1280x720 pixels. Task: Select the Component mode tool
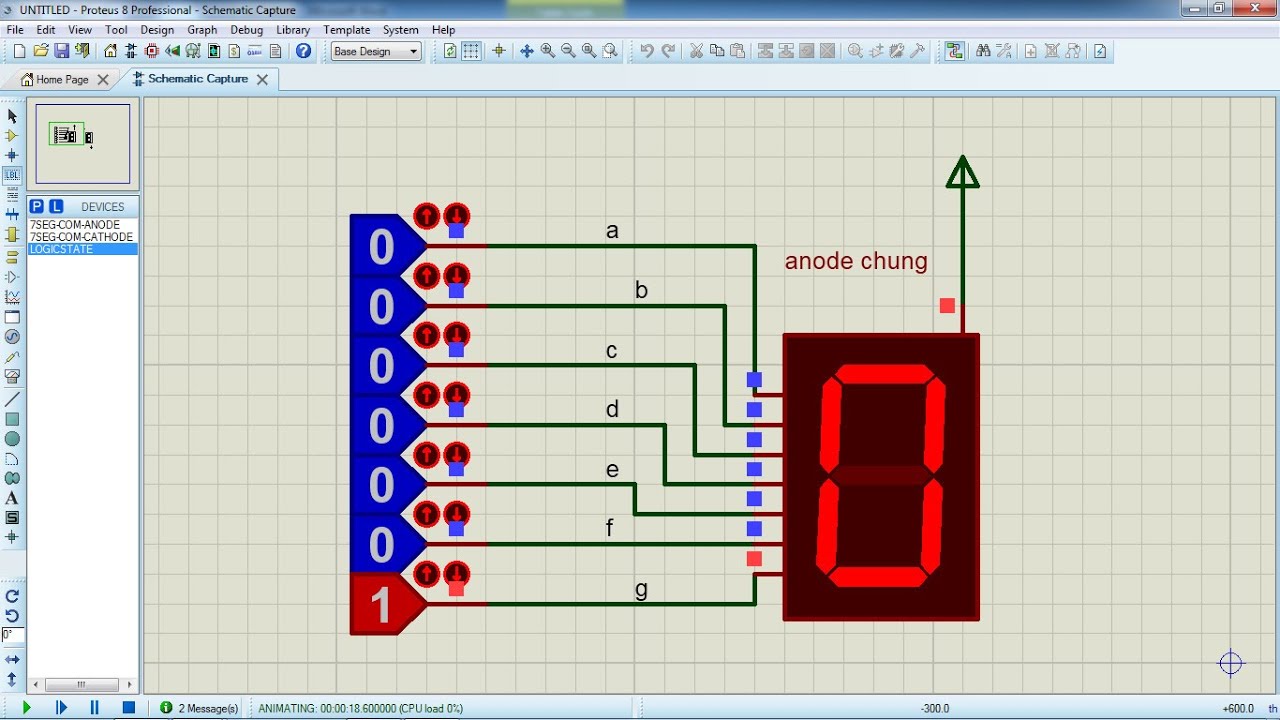point(12,136)
